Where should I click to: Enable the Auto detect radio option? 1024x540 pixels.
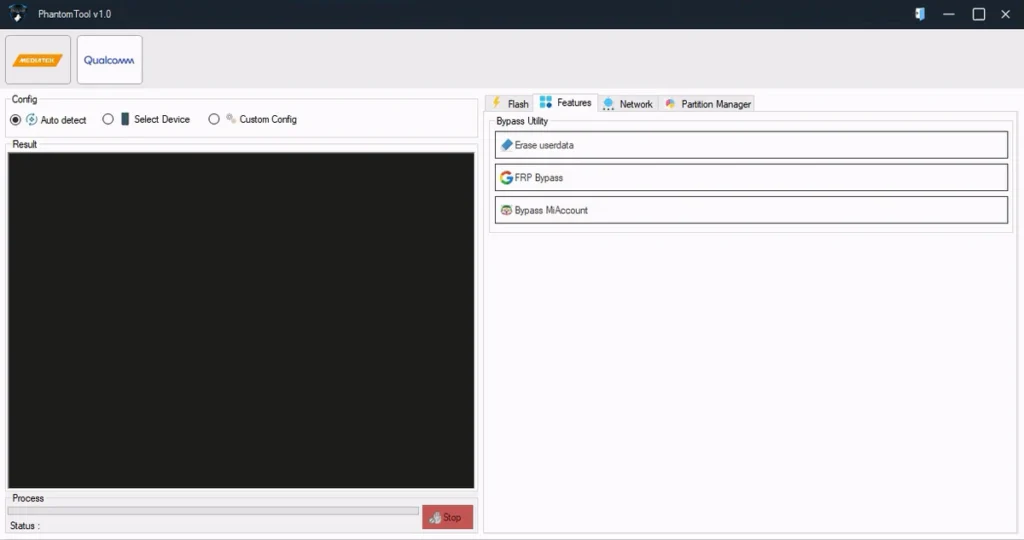[15, 120]
